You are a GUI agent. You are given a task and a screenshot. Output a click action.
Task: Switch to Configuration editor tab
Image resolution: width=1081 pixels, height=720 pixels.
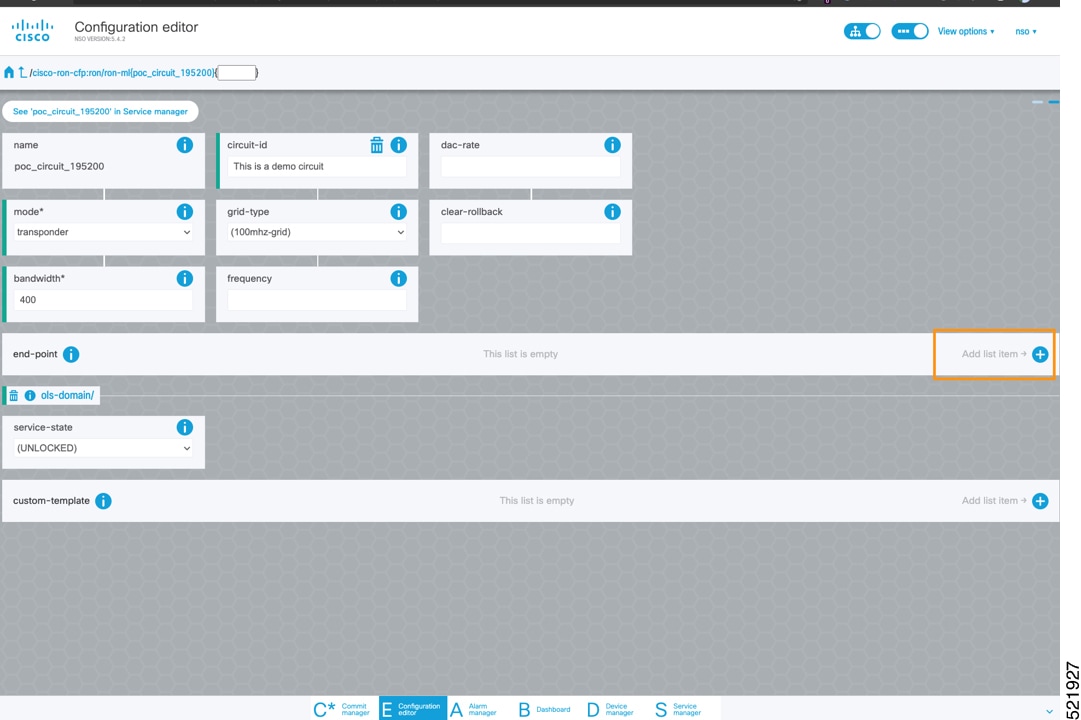[412, 709]
